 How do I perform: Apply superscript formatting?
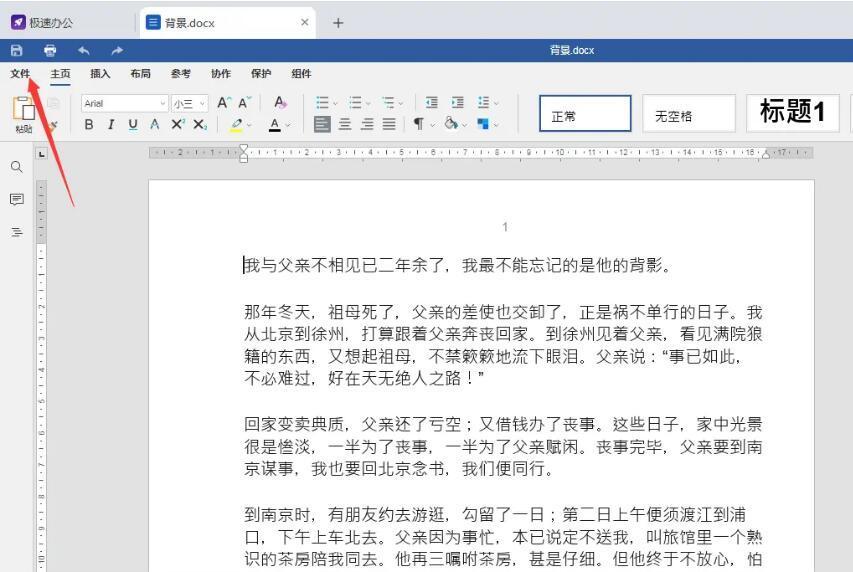(177, 125)
